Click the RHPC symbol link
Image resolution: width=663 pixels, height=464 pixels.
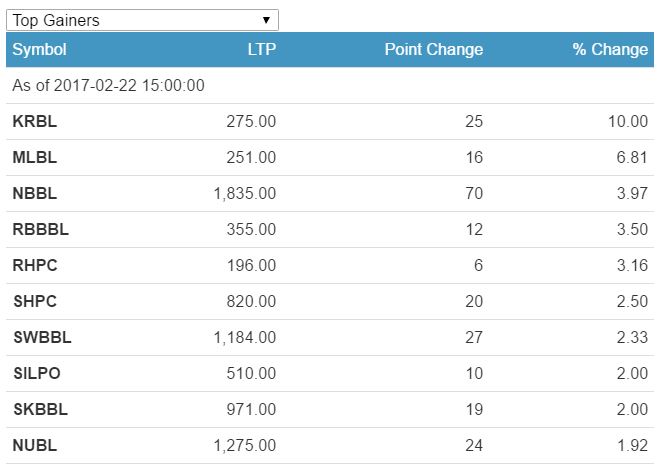[35, 266]
